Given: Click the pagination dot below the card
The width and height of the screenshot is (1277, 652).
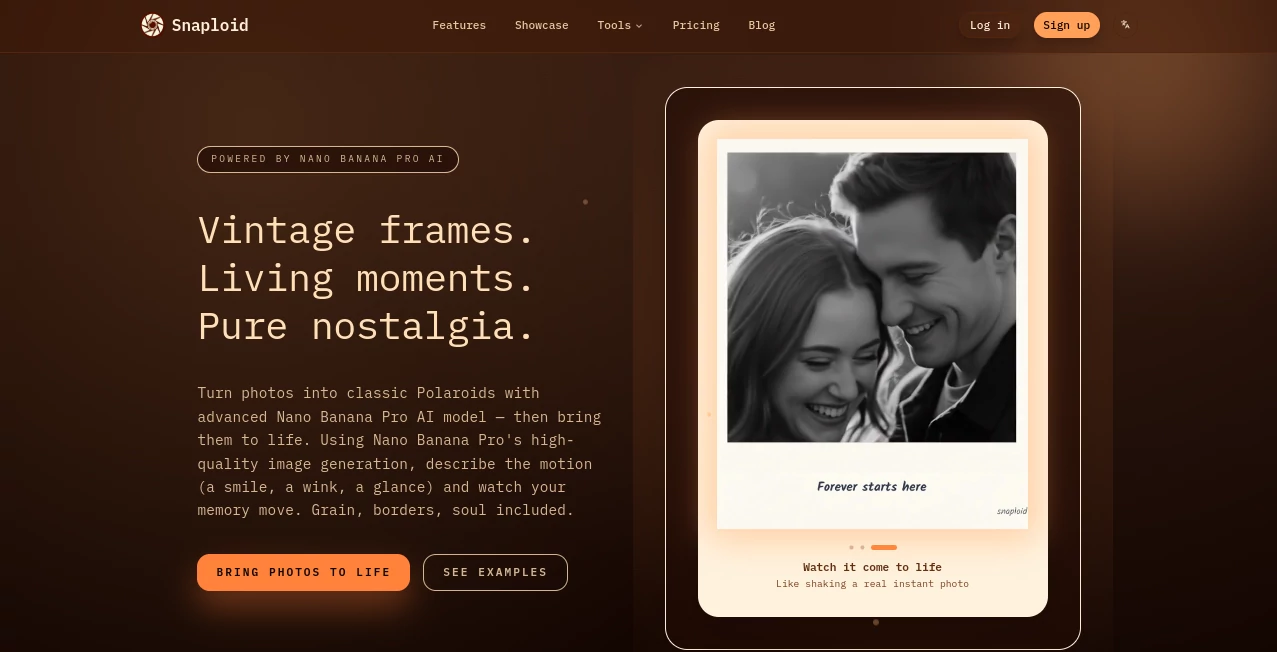Looking at the screenshot, I should (x=875, y=622).
